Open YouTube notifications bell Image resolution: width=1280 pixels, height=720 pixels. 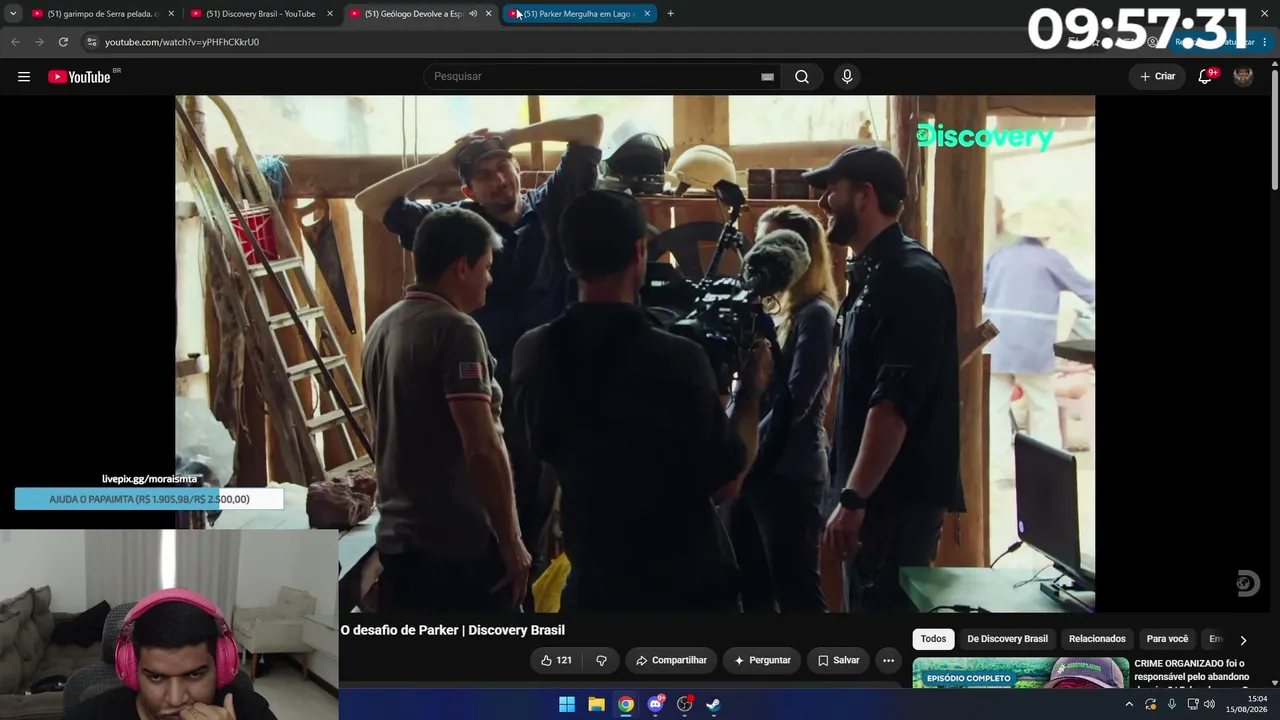pyautogui.click(x=1206, y=77)
